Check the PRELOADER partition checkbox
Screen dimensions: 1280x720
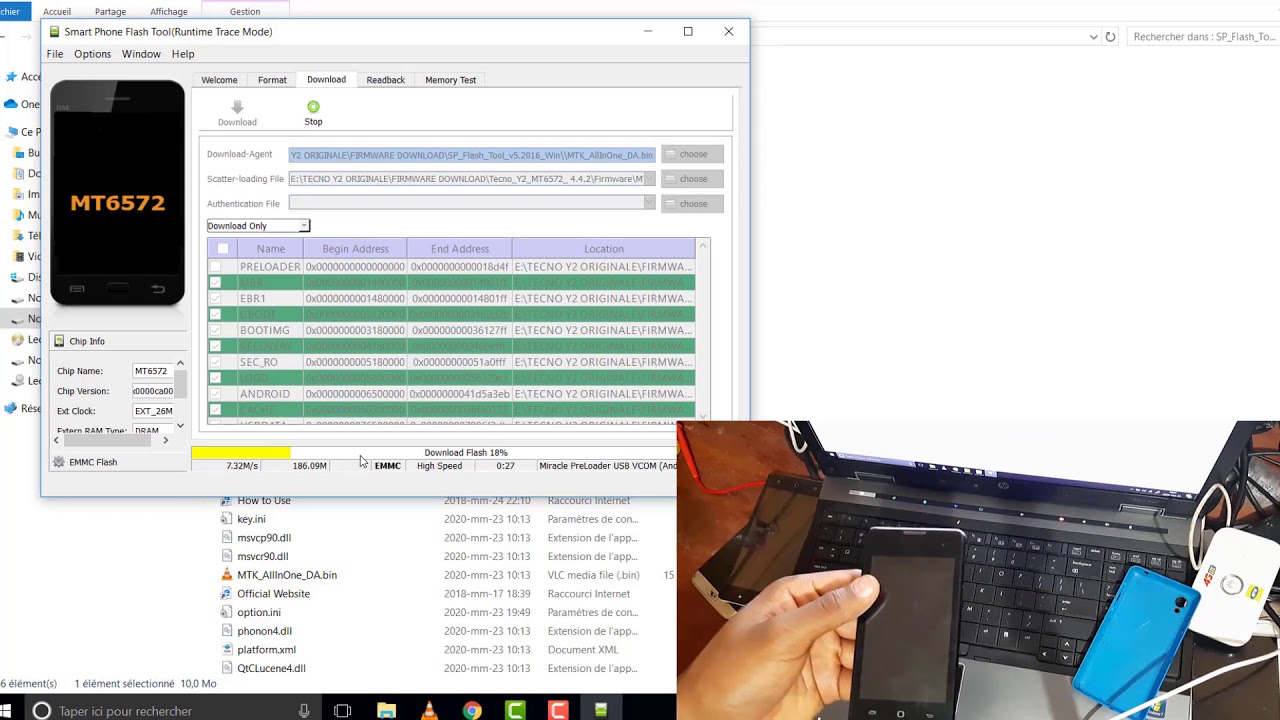215,267
